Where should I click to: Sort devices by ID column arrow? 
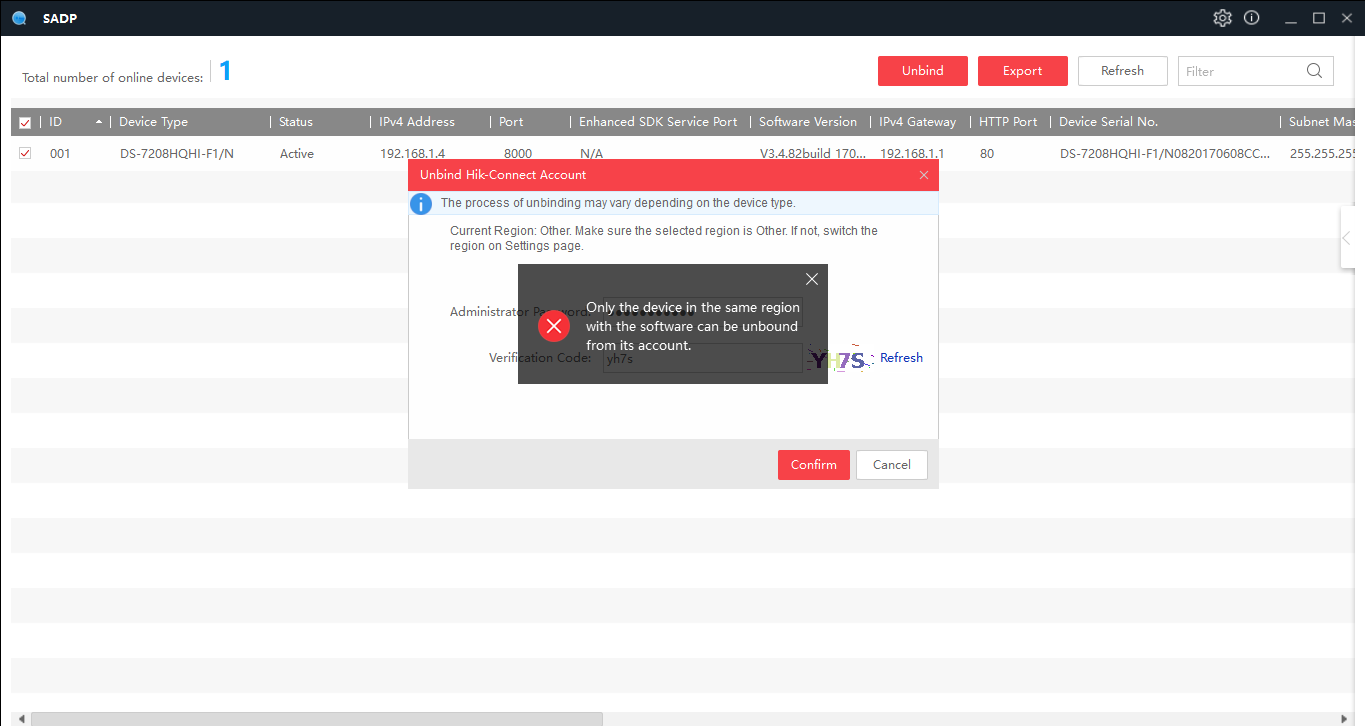(98, 122)
